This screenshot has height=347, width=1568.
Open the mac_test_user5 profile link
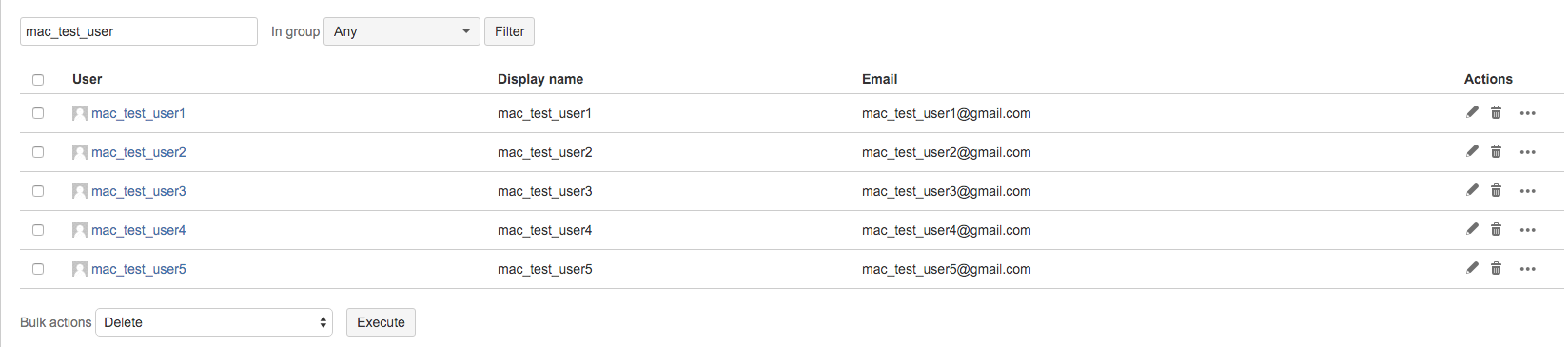click(x=139, y=269)
